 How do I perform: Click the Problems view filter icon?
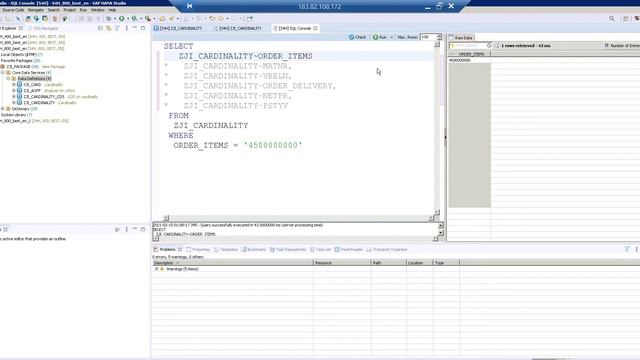click(627, 249)
